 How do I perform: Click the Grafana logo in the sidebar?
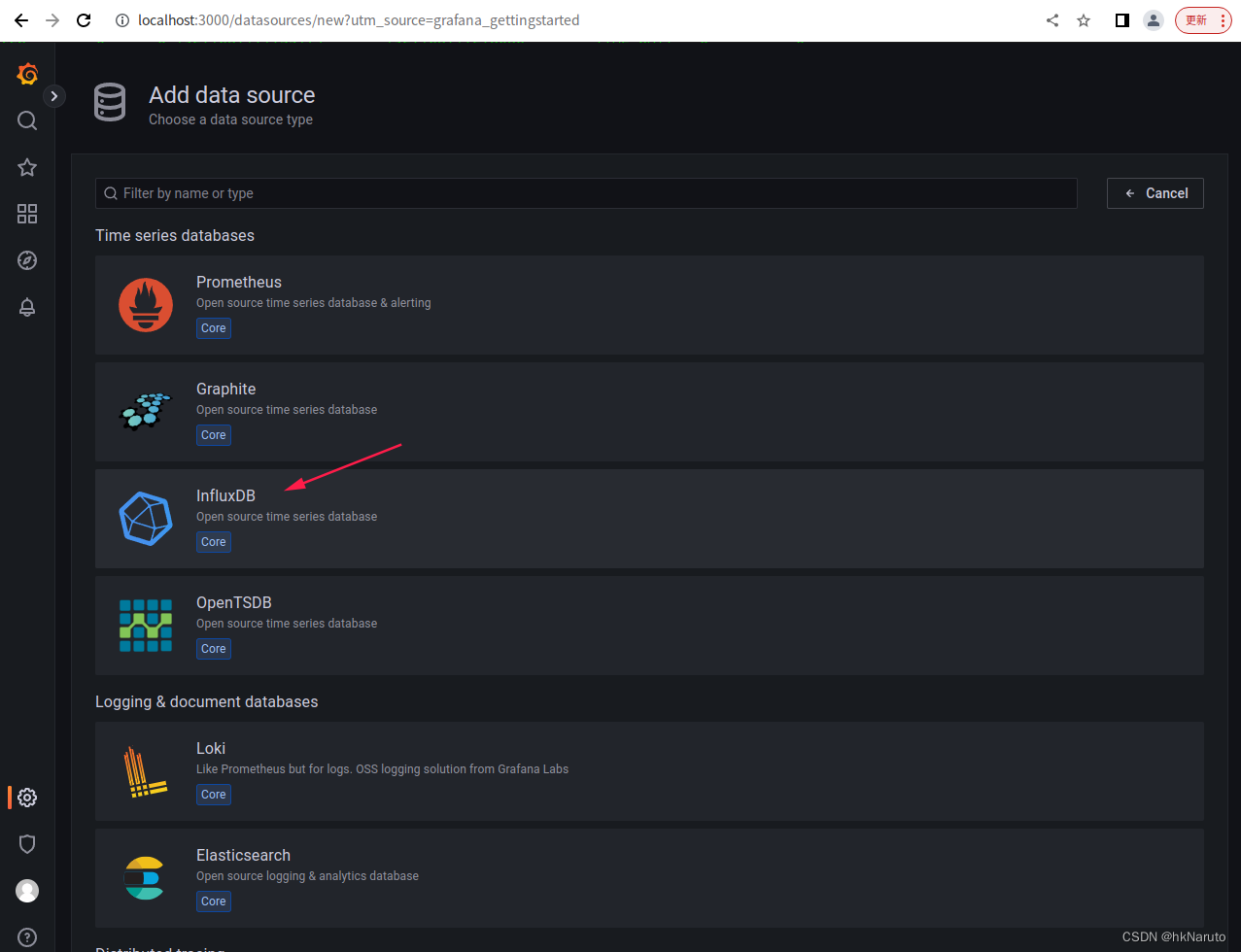(x=26, y=74)
